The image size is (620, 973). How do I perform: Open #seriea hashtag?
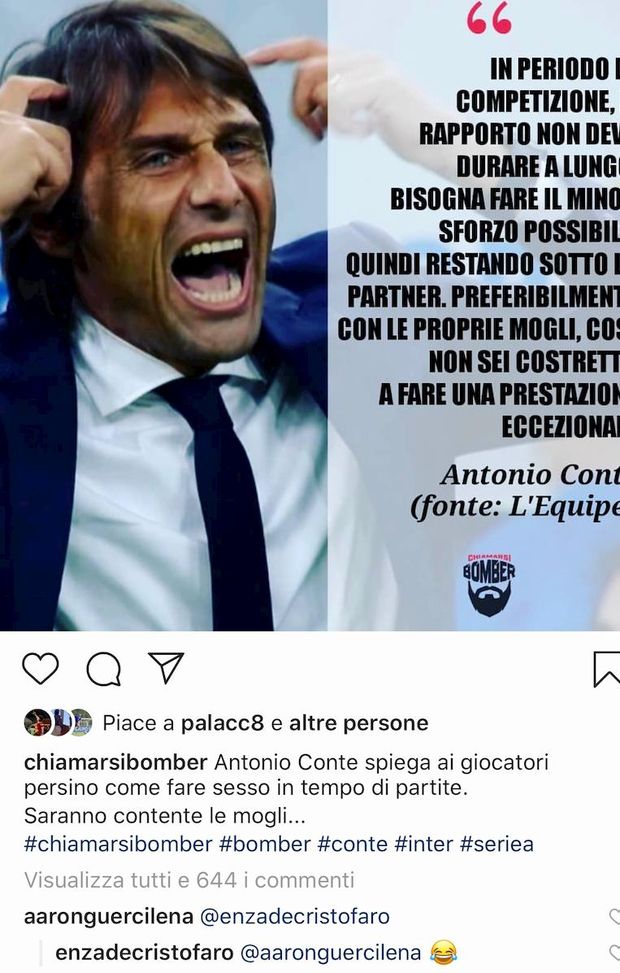click(x=496, y=844)
